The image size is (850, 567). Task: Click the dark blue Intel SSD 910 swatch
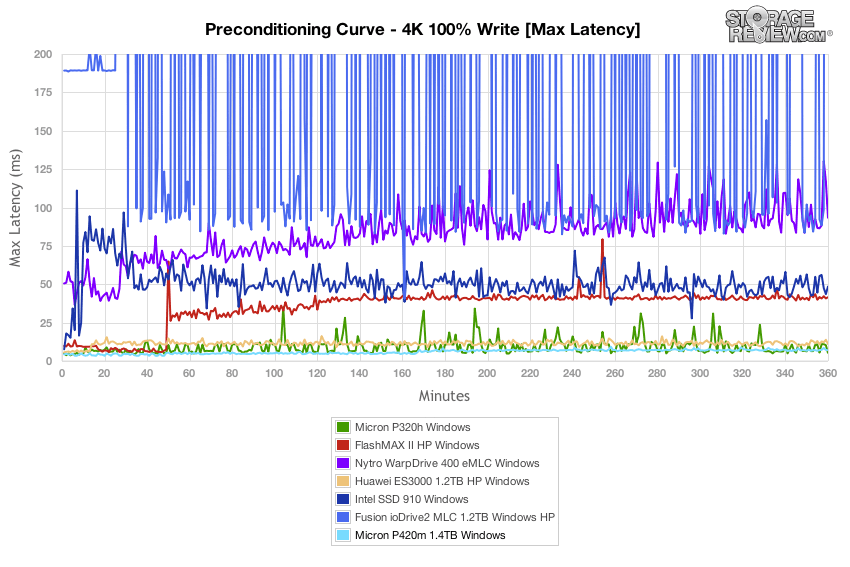point(343,499)
